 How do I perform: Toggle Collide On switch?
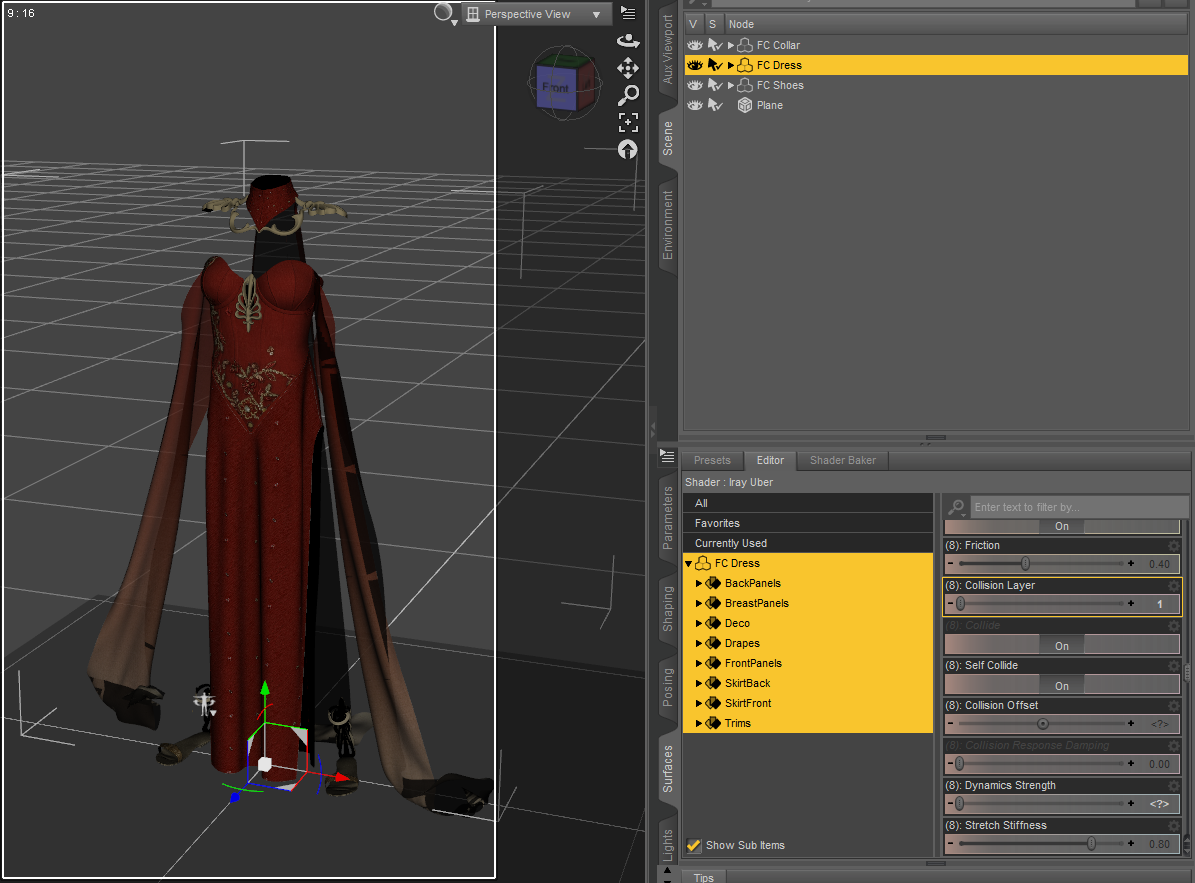coord(1062,645)
